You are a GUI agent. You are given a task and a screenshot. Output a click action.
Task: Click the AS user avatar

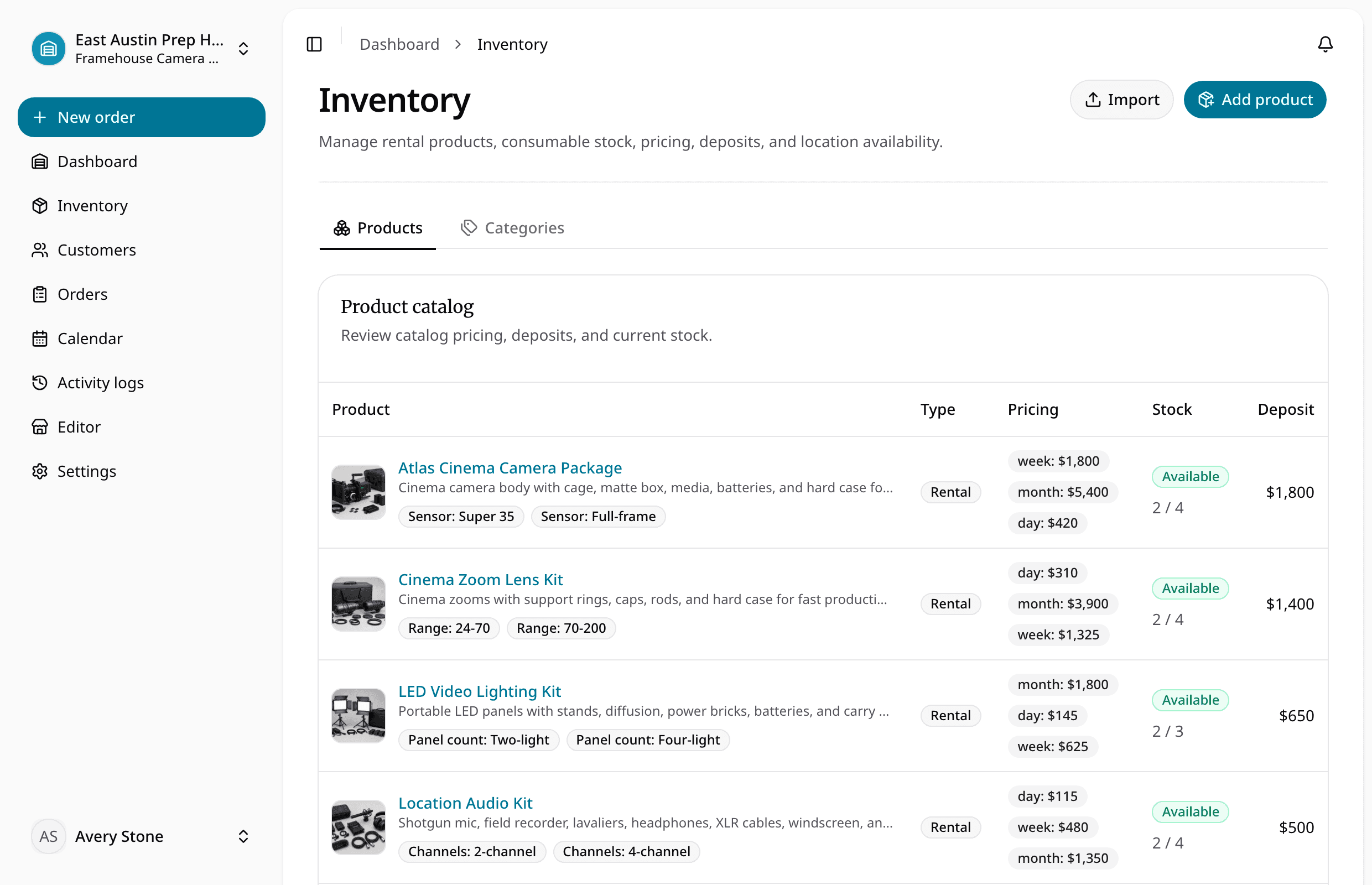(49, 836)
